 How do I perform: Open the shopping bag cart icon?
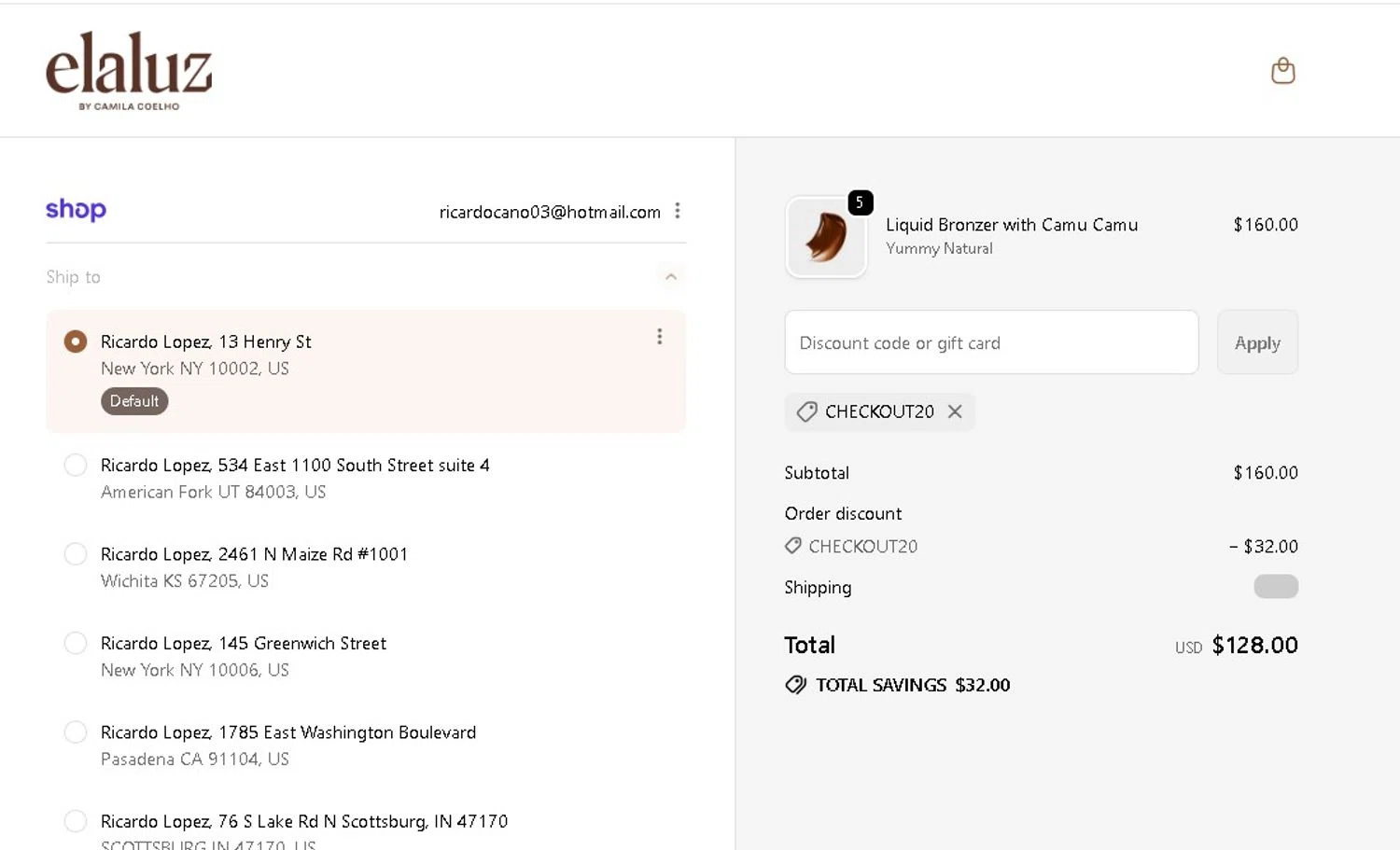(x=1283, y=71)
